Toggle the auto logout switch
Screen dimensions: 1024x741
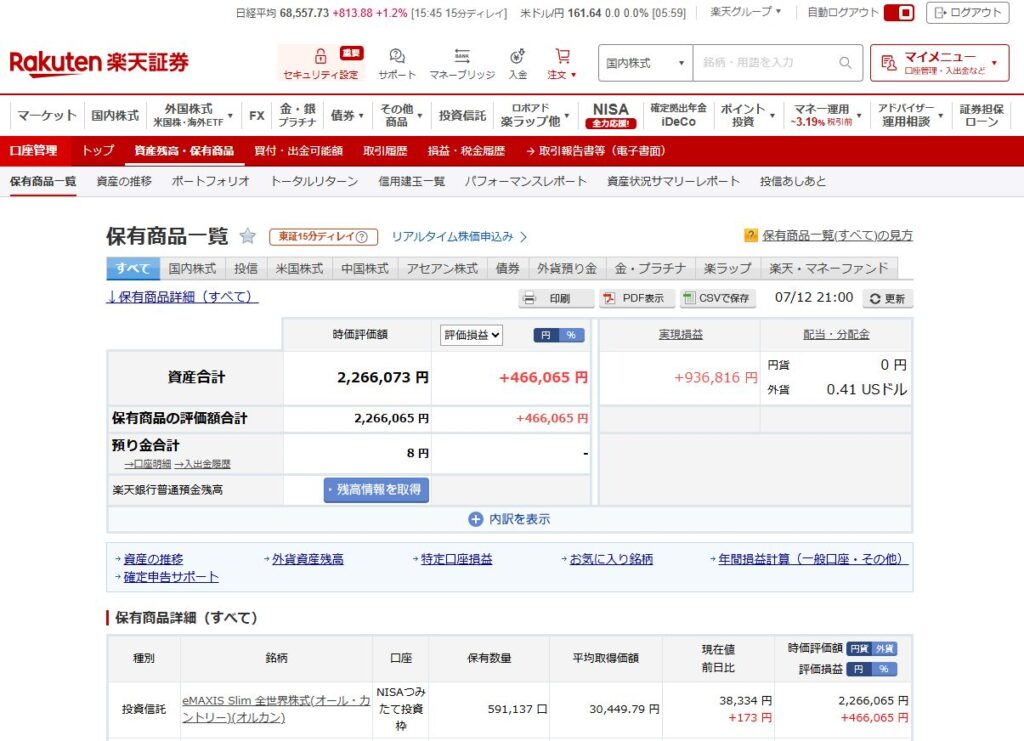tap(899, 12)
